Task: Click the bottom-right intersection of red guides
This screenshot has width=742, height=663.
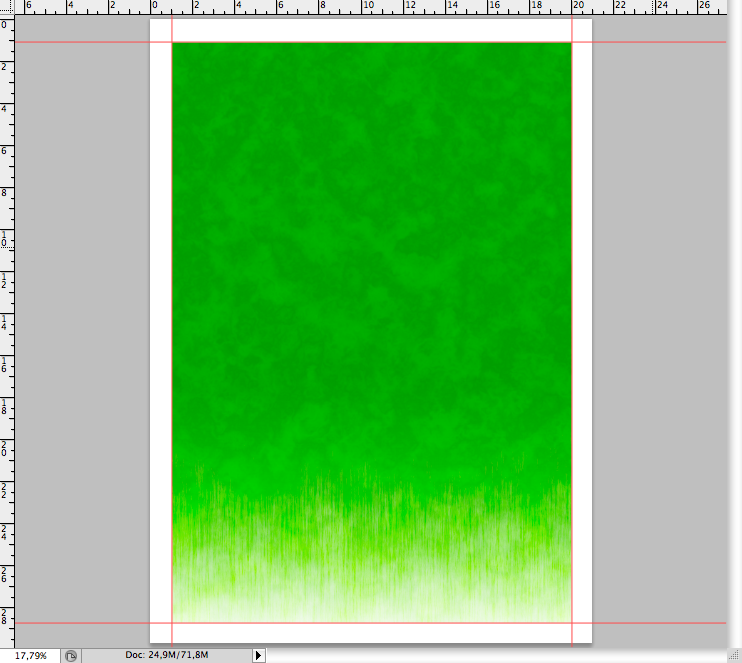Action: pos(572,623)
